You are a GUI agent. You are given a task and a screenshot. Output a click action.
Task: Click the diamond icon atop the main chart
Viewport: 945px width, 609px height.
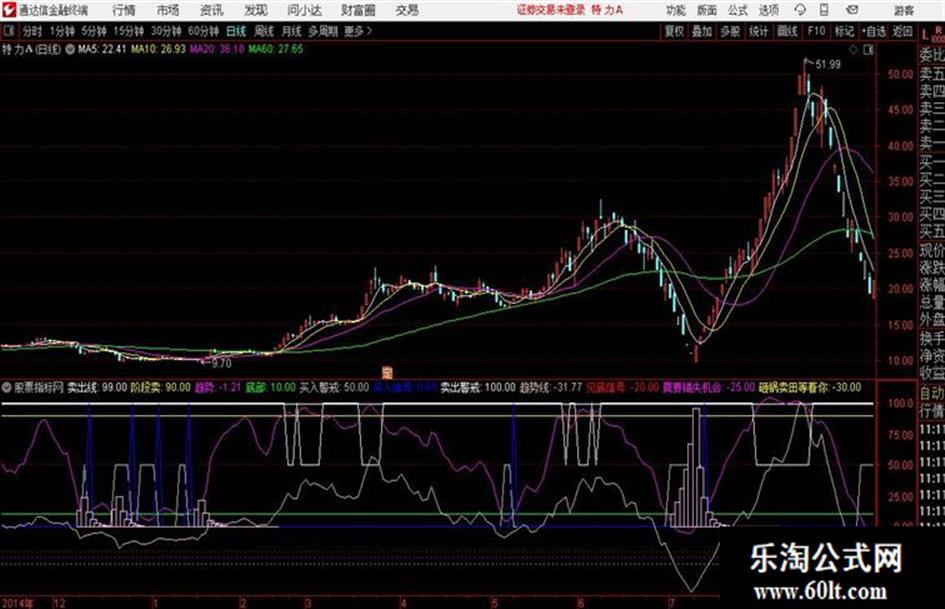pos(853,50)
